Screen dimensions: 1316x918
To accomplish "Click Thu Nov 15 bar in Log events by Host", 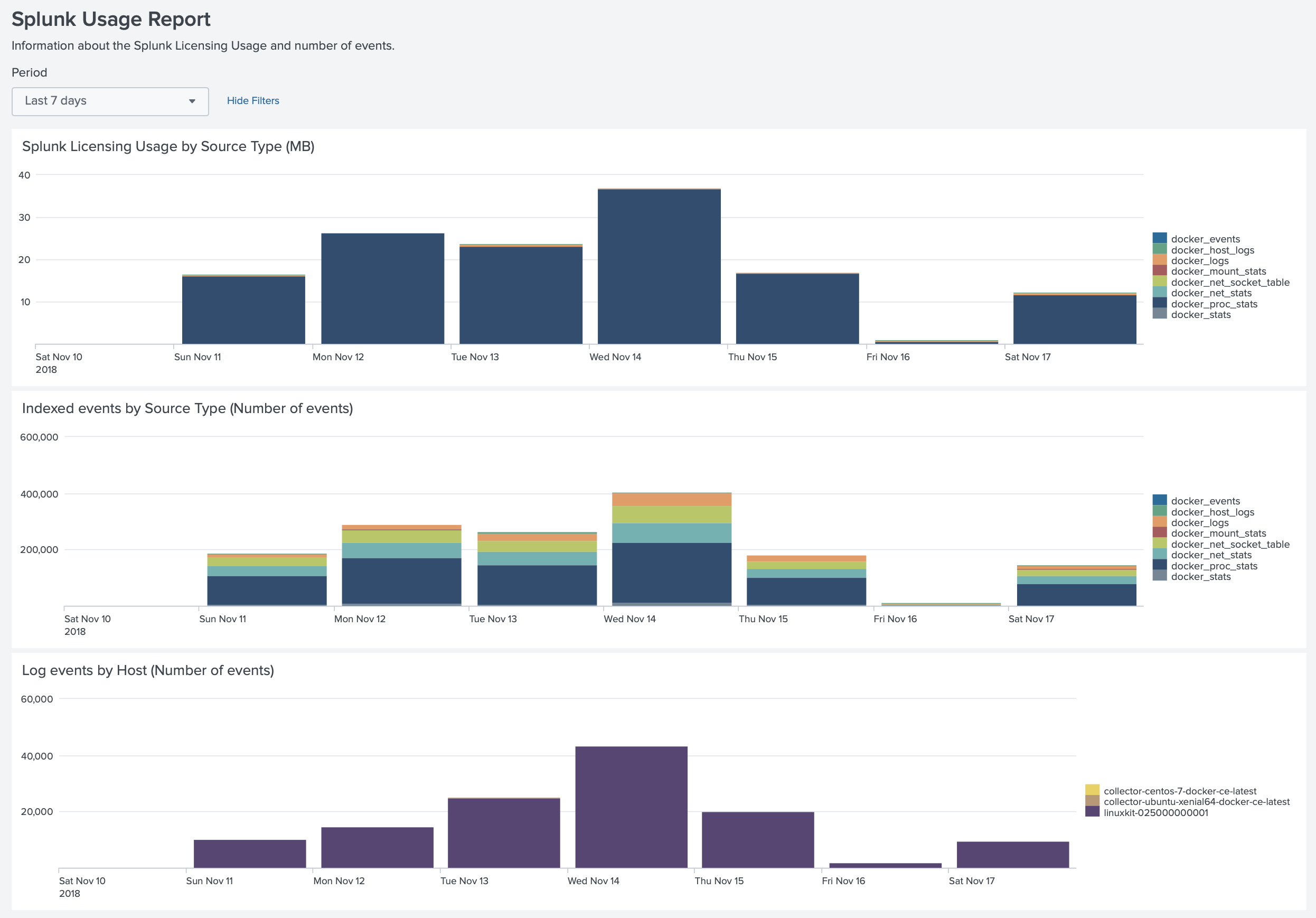I will (x=758, y=840).
